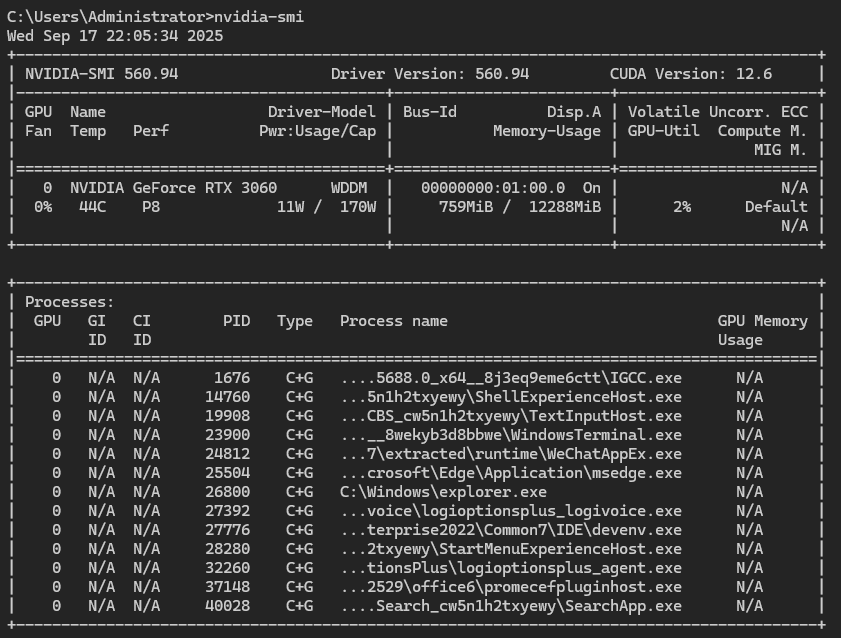Click the Process name column header

pos(394,321)
